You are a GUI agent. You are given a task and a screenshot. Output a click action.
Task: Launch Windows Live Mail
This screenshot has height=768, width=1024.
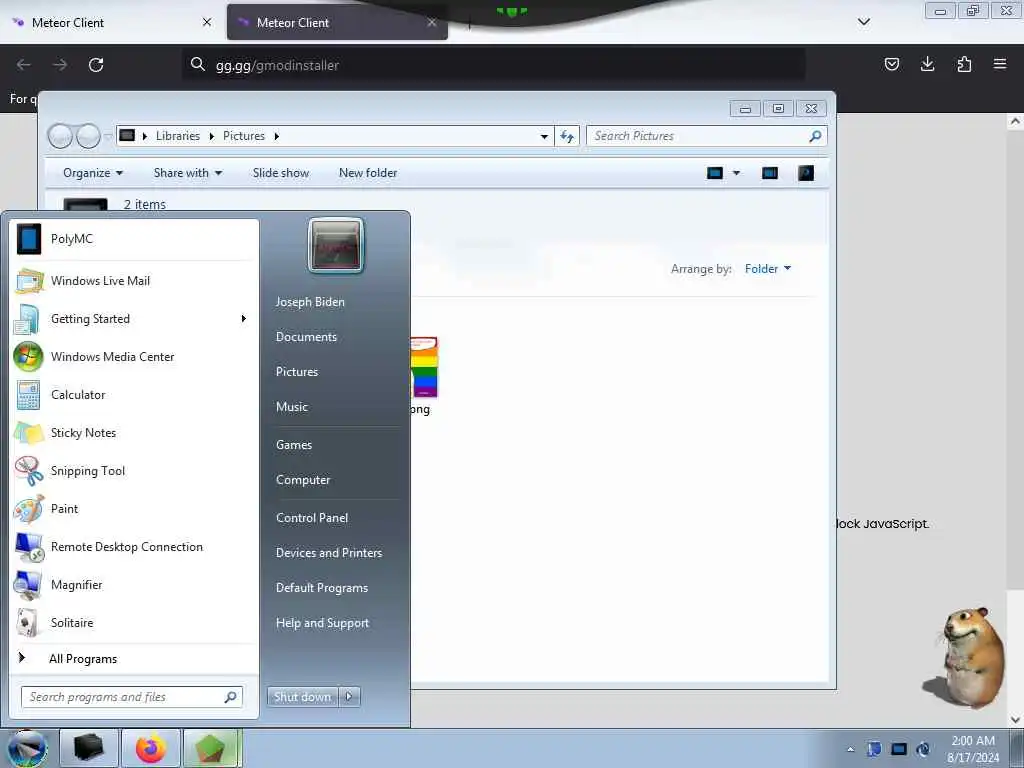[x=134, y=281]
